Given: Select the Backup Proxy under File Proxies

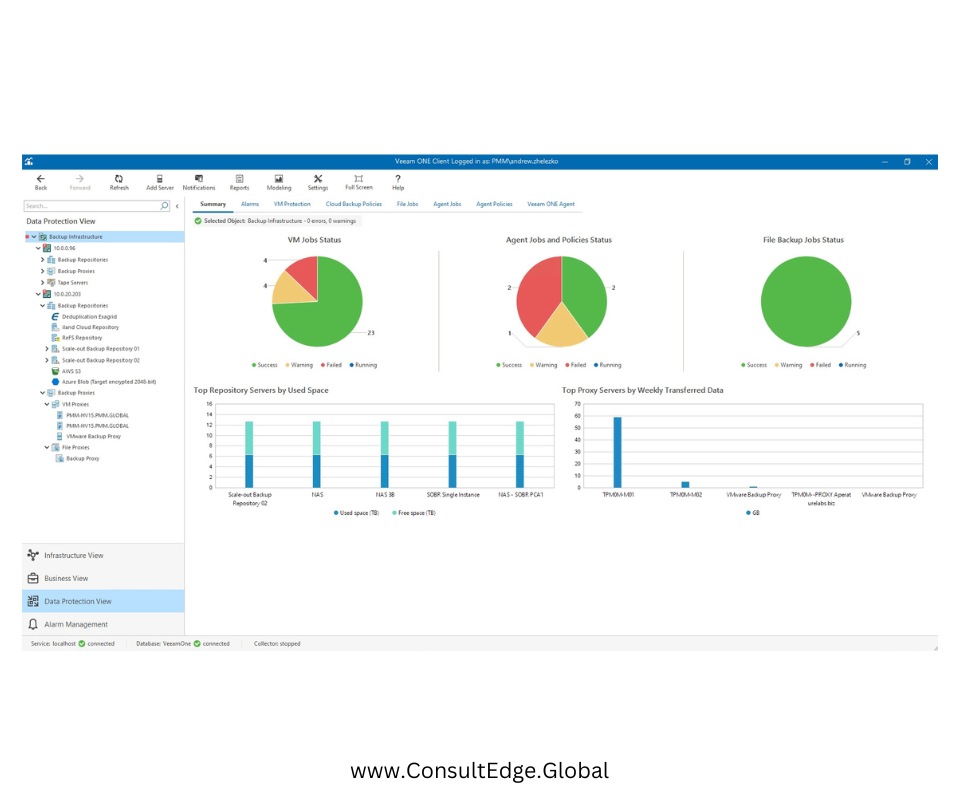Looking at the screenshot, I should (83, 459).
